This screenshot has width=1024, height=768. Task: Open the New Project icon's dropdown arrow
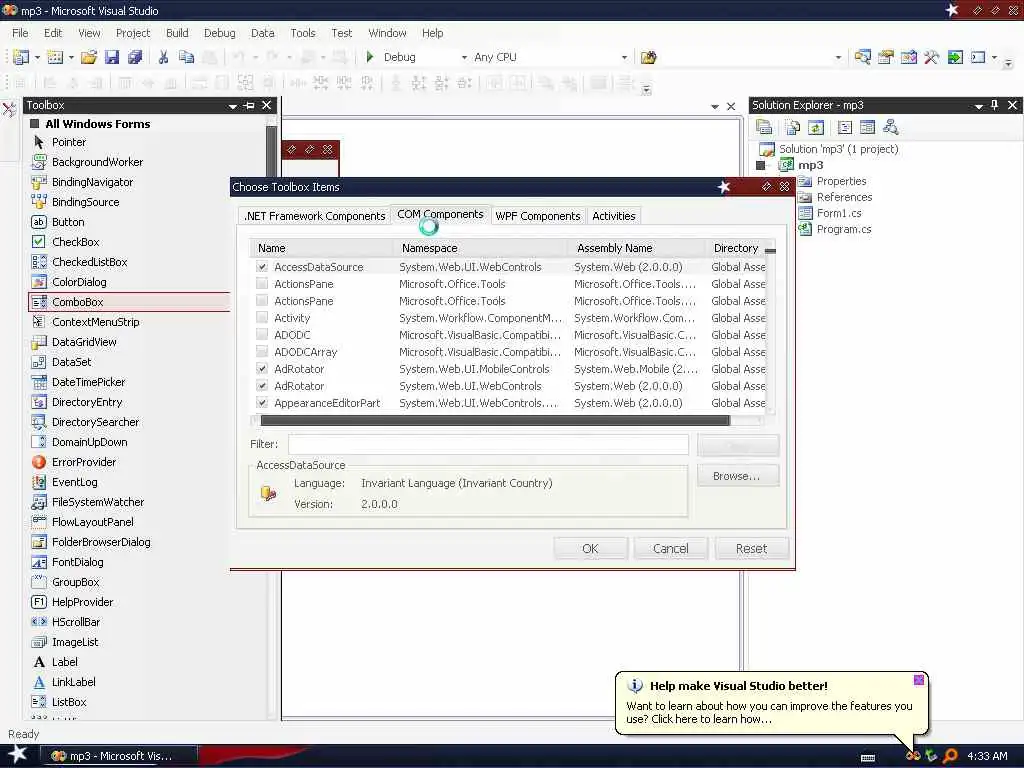(x=37, y=57)
